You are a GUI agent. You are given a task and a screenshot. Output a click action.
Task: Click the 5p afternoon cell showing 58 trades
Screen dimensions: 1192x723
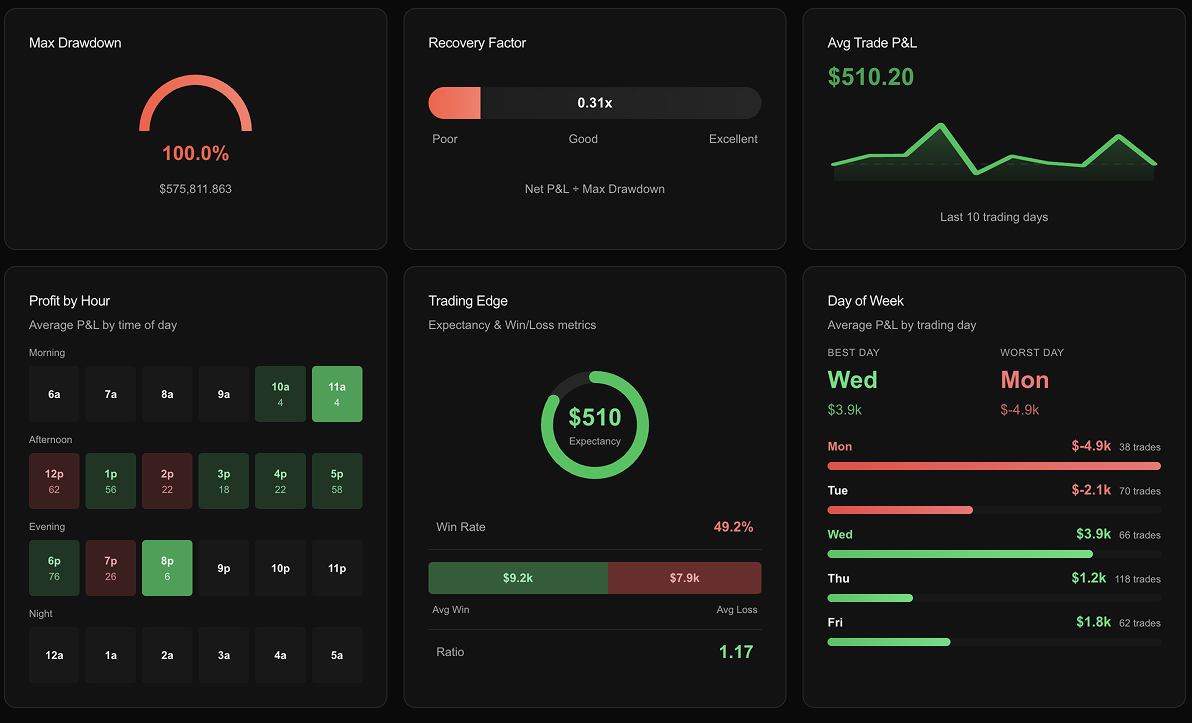pos(337,480)
